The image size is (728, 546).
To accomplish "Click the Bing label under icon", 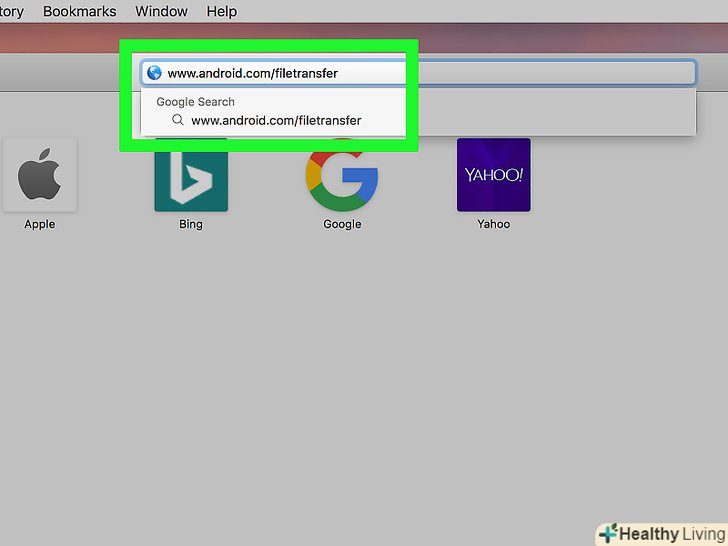I will (x=191, y=224).
